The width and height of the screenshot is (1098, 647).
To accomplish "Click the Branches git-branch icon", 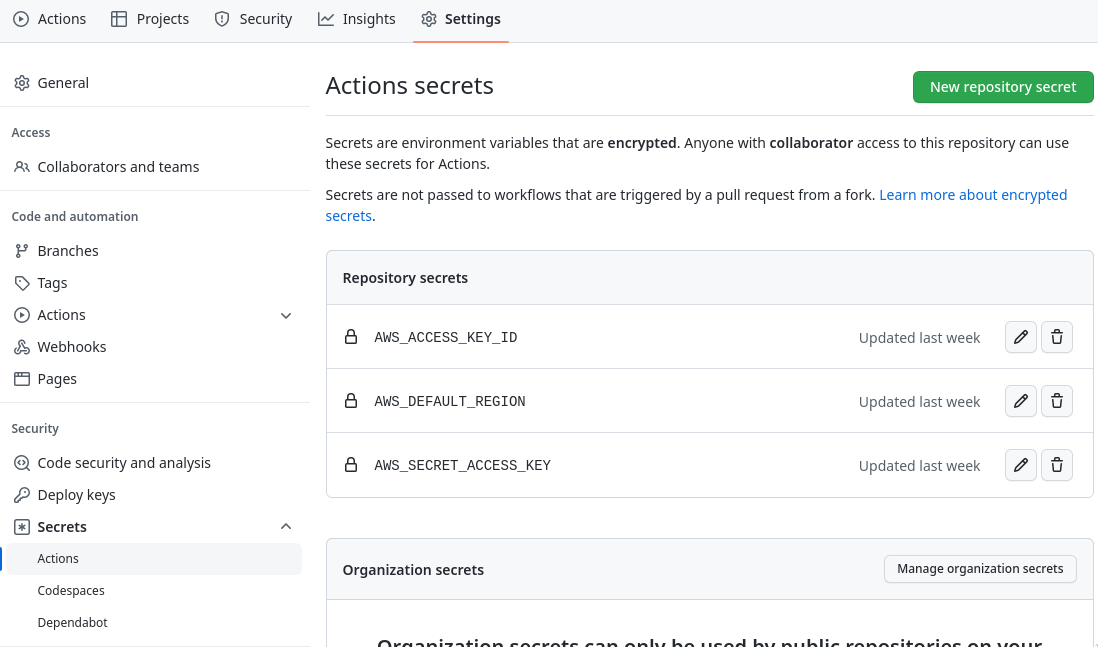I will (x=22, y=251).
